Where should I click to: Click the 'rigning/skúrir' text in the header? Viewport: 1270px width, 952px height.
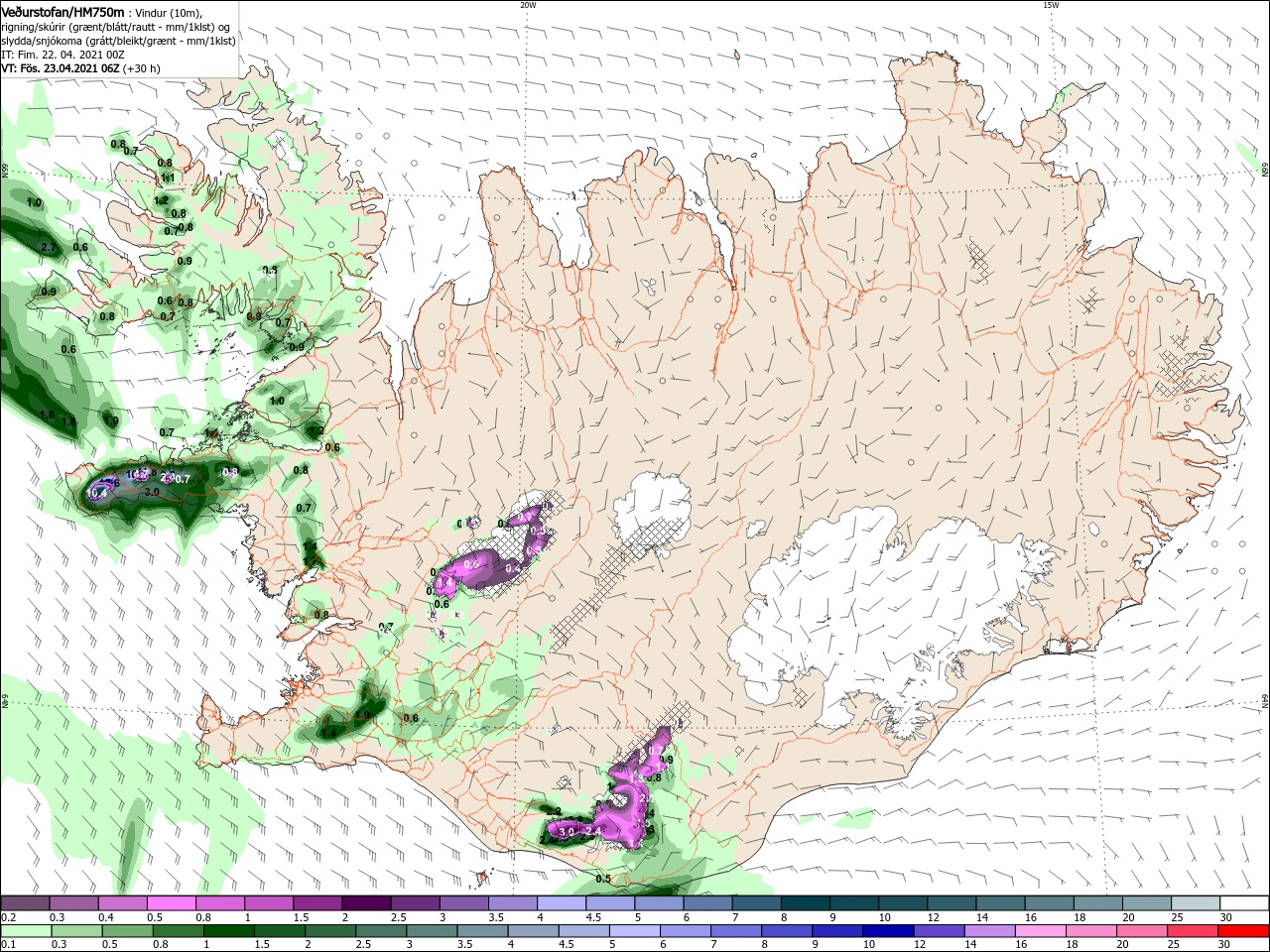point(35,27)
